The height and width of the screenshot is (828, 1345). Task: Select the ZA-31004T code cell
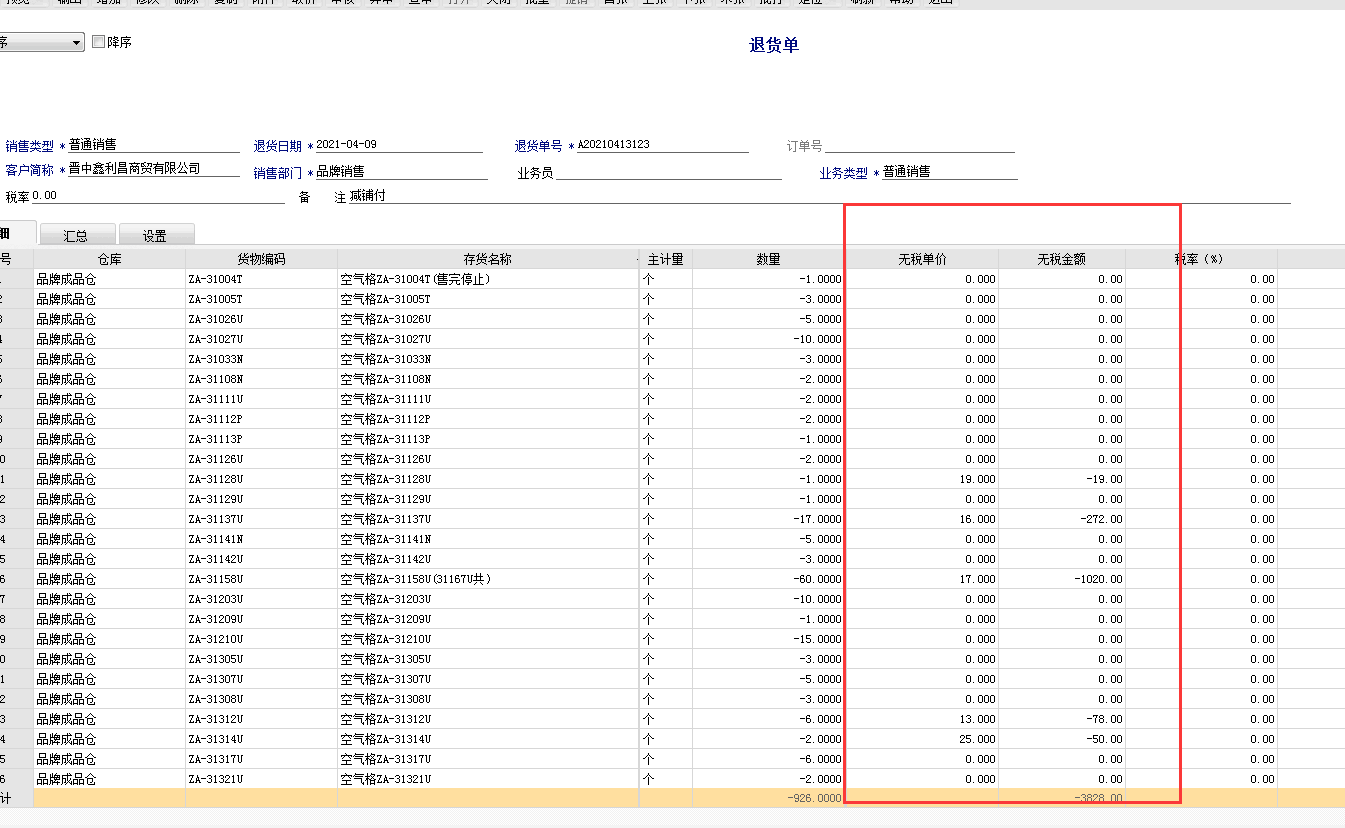tap(261, 279)
